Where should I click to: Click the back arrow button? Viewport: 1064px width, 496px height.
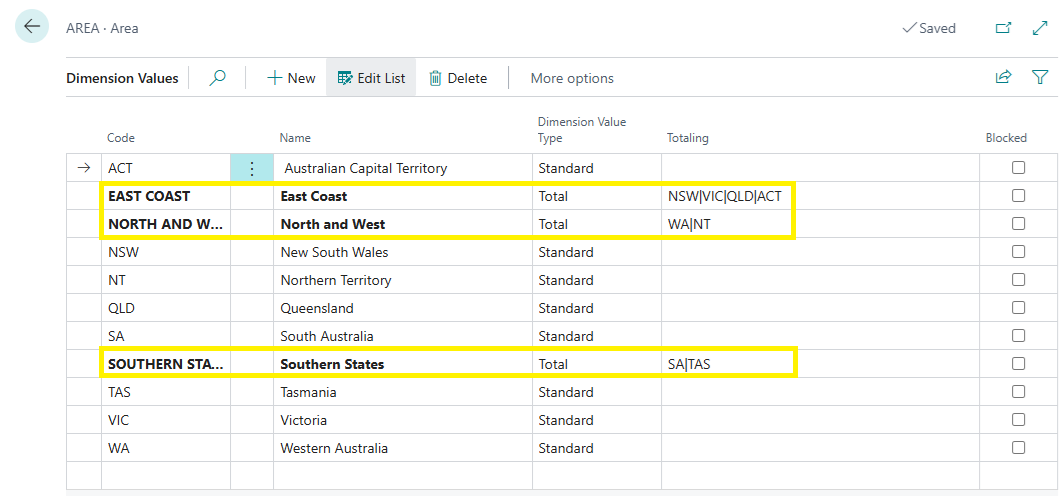pyautogui.click(x=32, y=27)
